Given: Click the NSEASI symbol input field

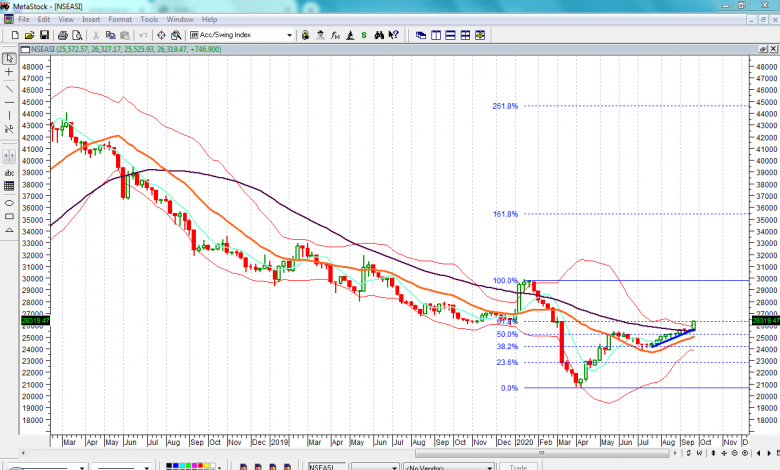Looking at the screenshot, I should coord(327,467).
